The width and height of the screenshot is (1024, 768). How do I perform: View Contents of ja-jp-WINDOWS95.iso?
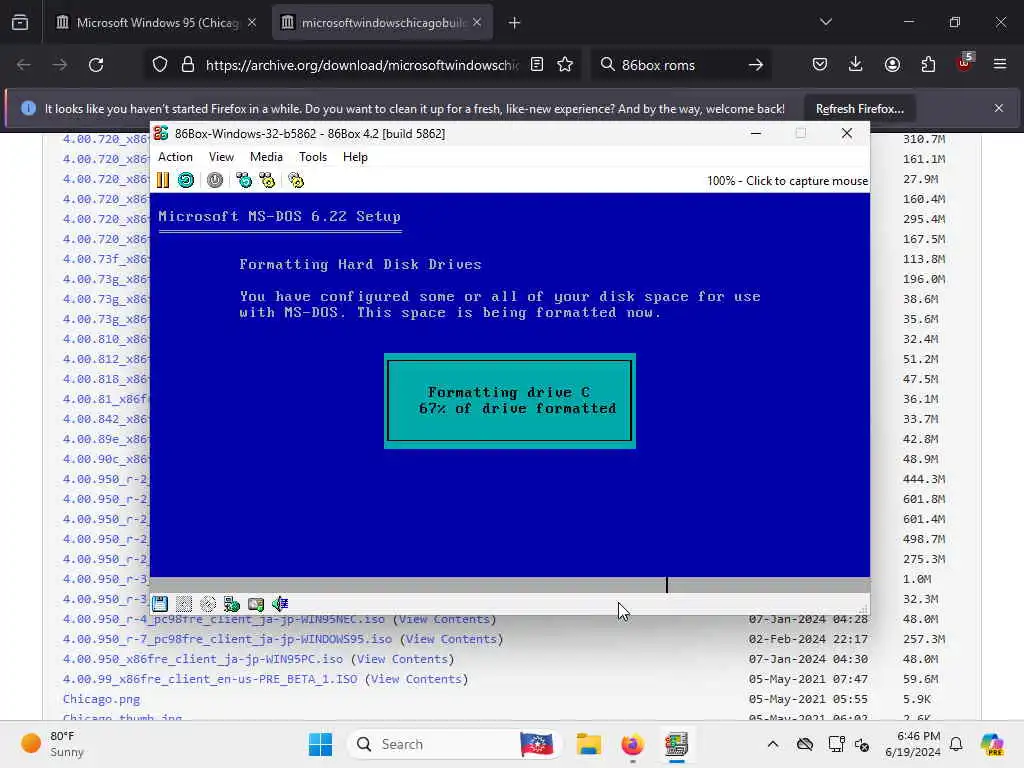coord(452,639)
